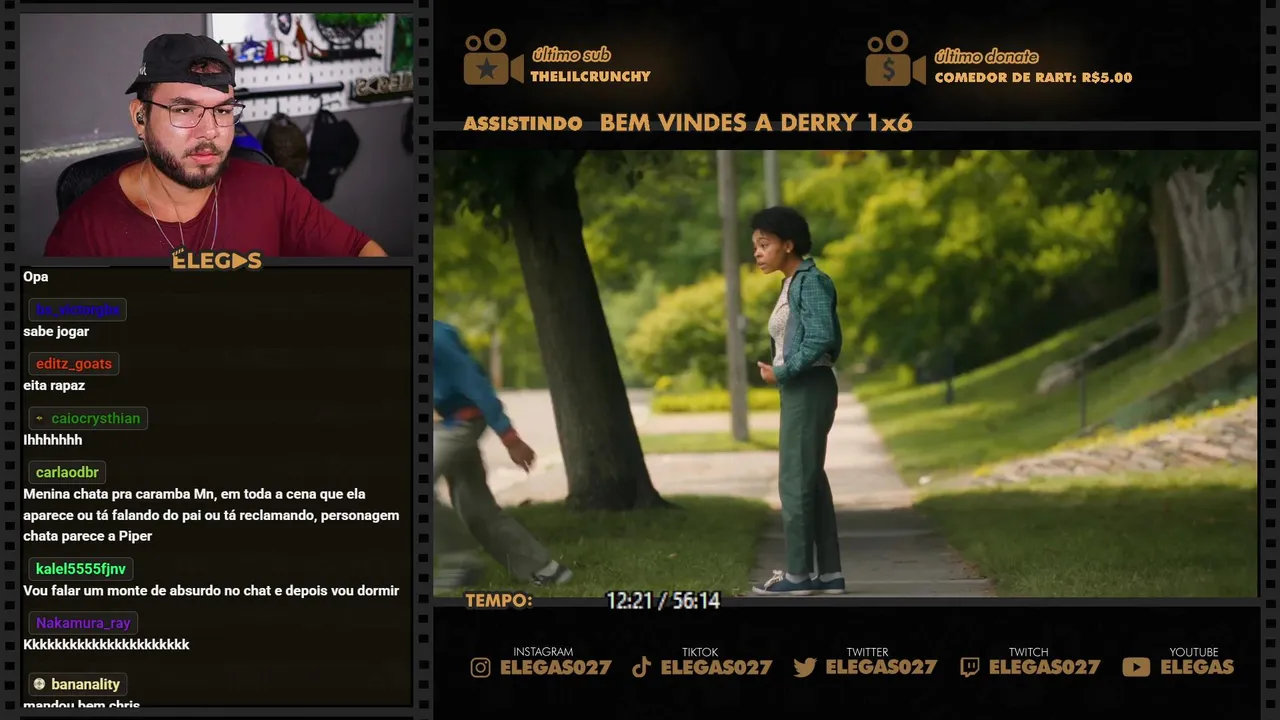Open the ELEGAS027 TikTok handle
The height and width of the screenshot is (720, 1280).
tap(716, 667)
